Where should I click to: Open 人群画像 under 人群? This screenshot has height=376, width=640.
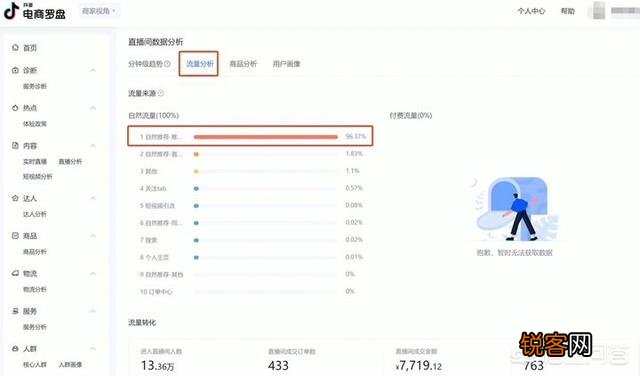(70, 365)
